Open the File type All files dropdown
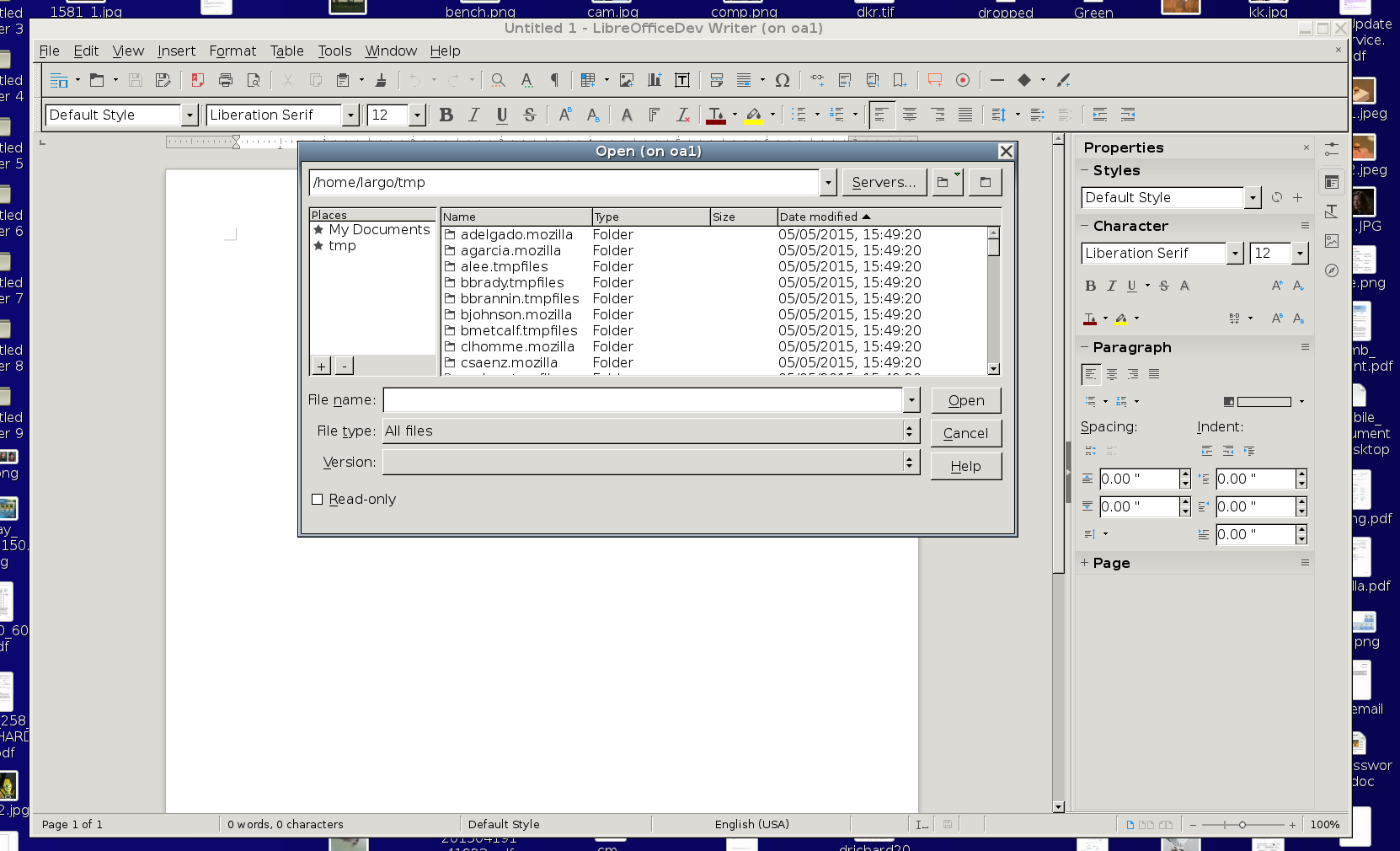This screenshot has height=851, width=1400. click(x=909, y=431)
